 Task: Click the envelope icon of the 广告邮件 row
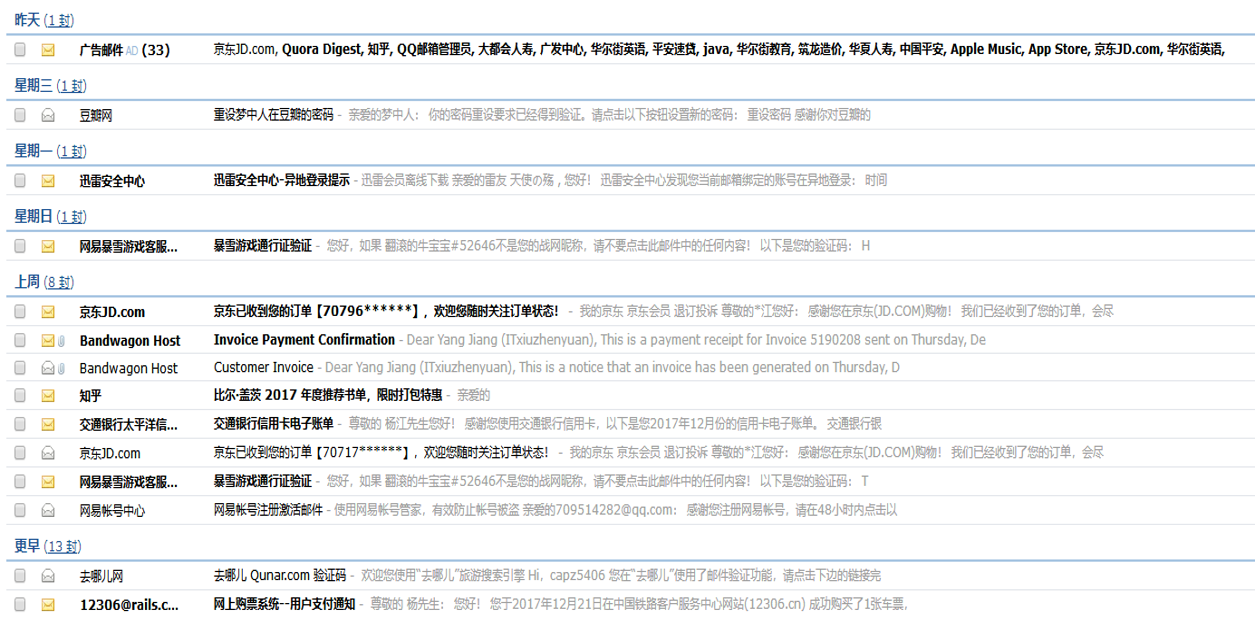point(48,50)
